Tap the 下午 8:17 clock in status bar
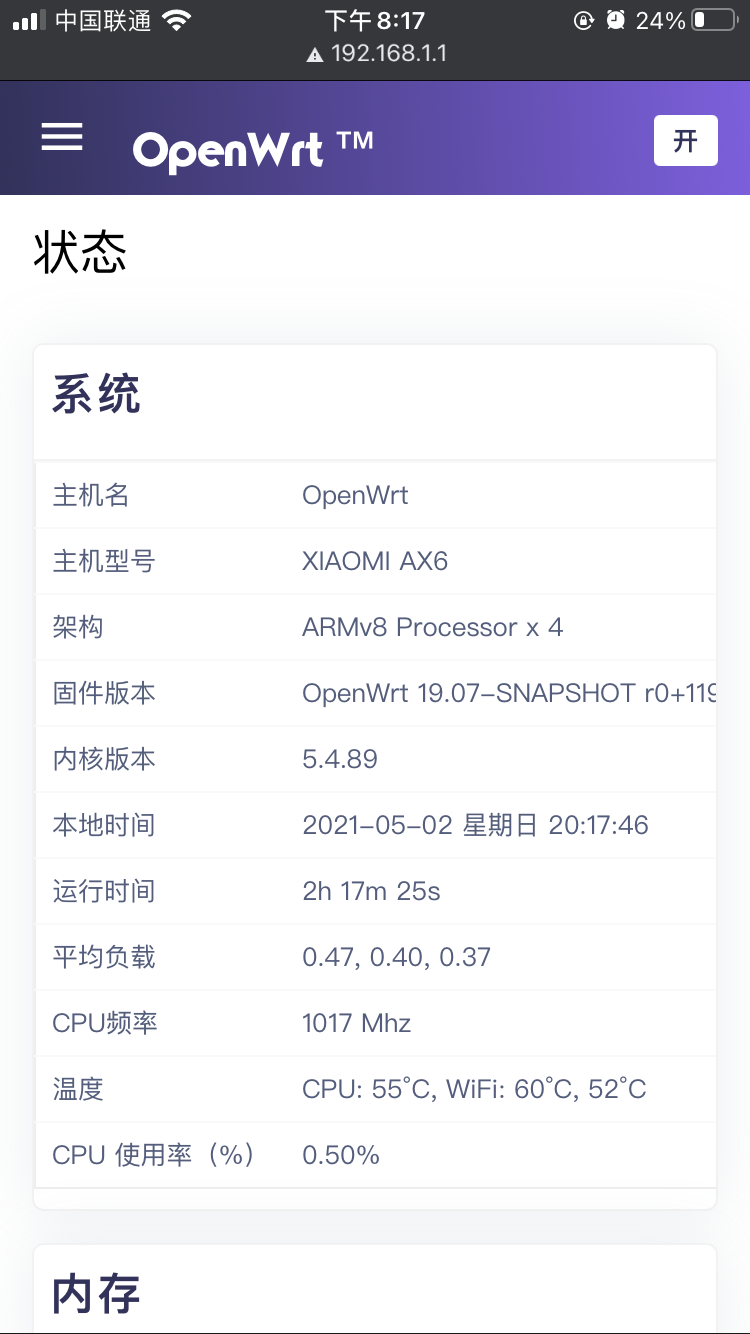 [x=375, y=20]
